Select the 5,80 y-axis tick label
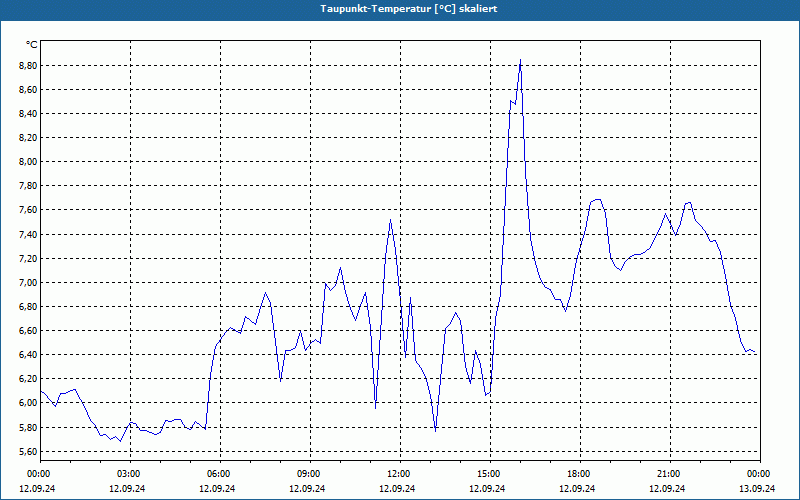 28,428
